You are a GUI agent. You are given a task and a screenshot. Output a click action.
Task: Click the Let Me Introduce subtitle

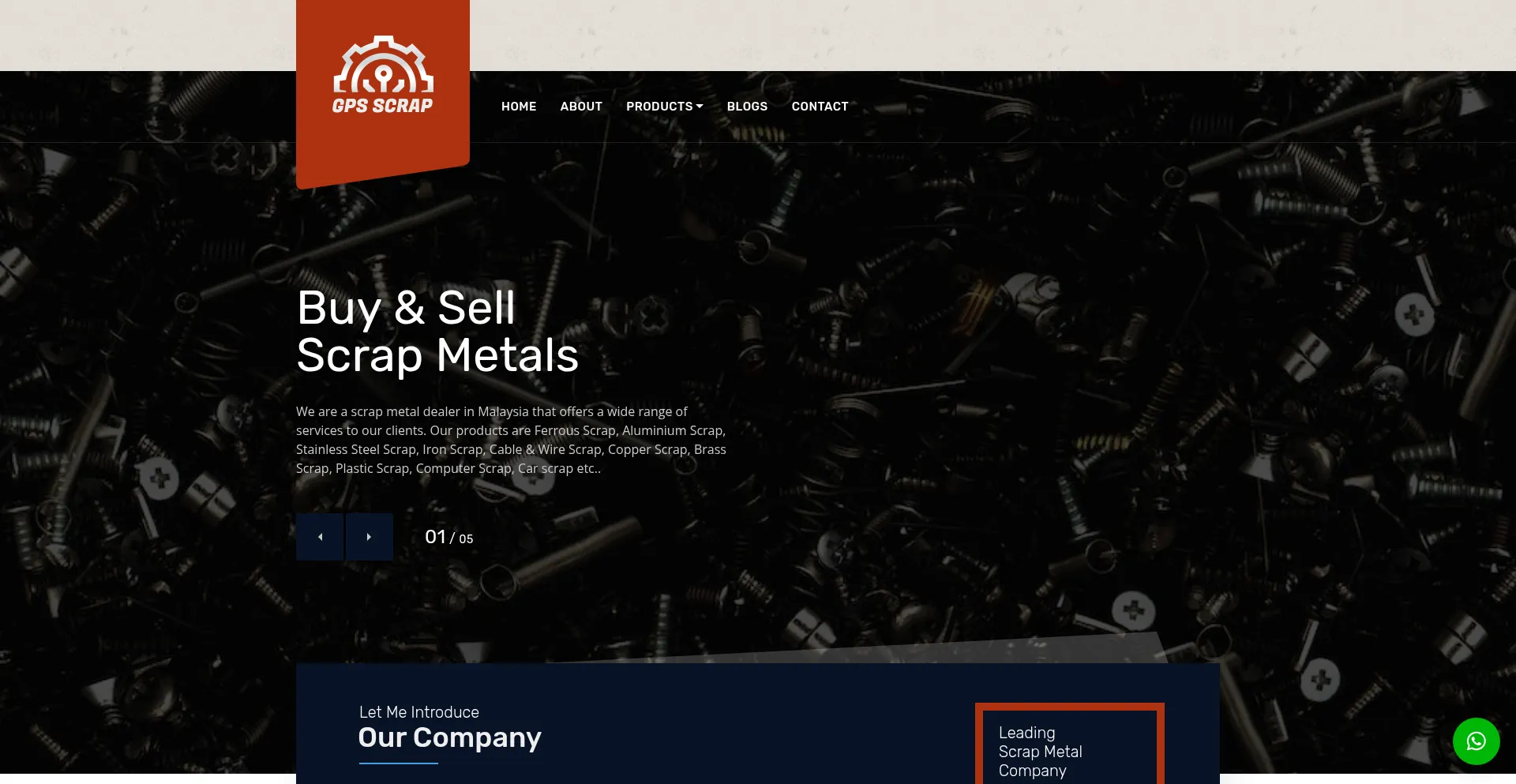419,712
